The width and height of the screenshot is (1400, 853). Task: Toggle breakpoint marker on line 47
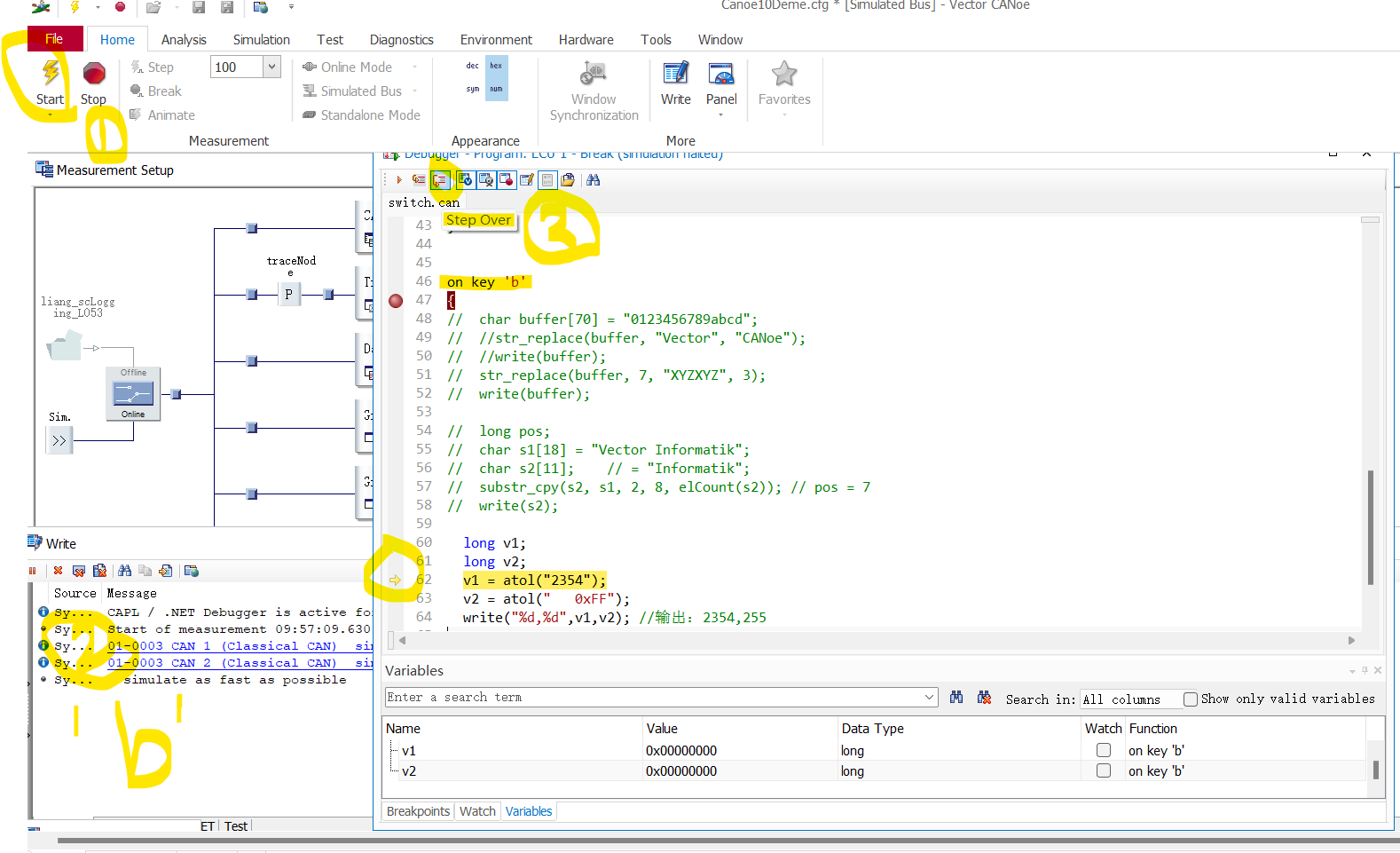(x=396, y=301)
